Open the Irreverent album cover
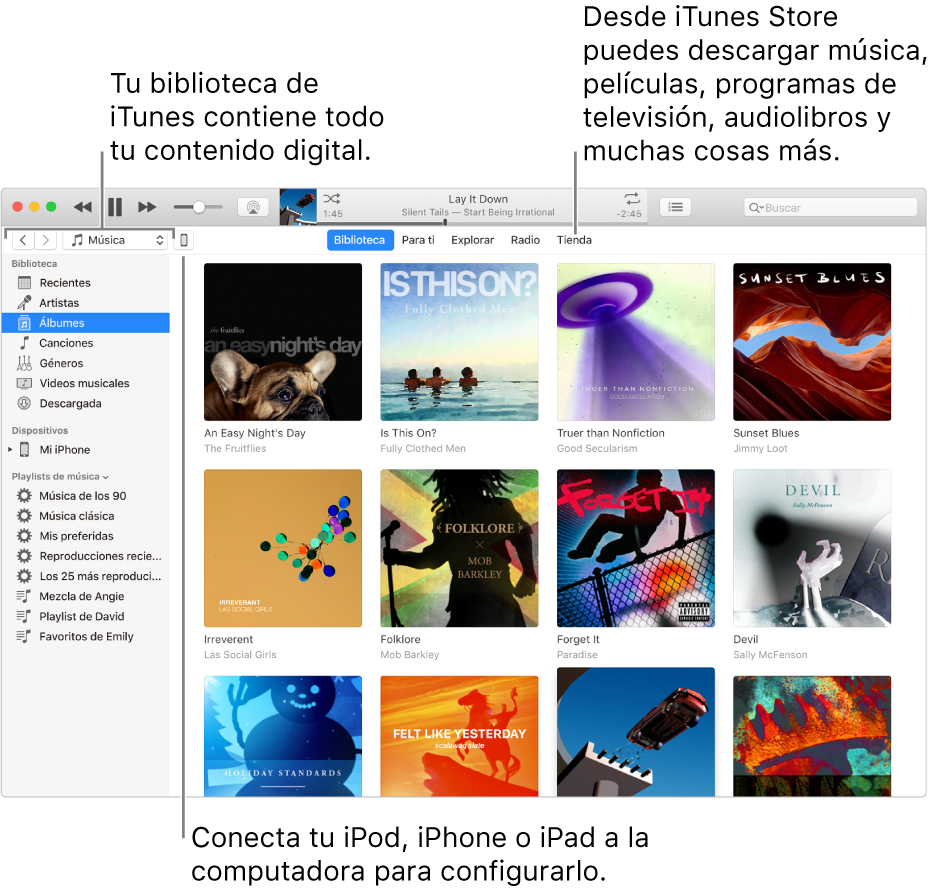The width and height of the screenshot is (934, 891). (283, 548)
